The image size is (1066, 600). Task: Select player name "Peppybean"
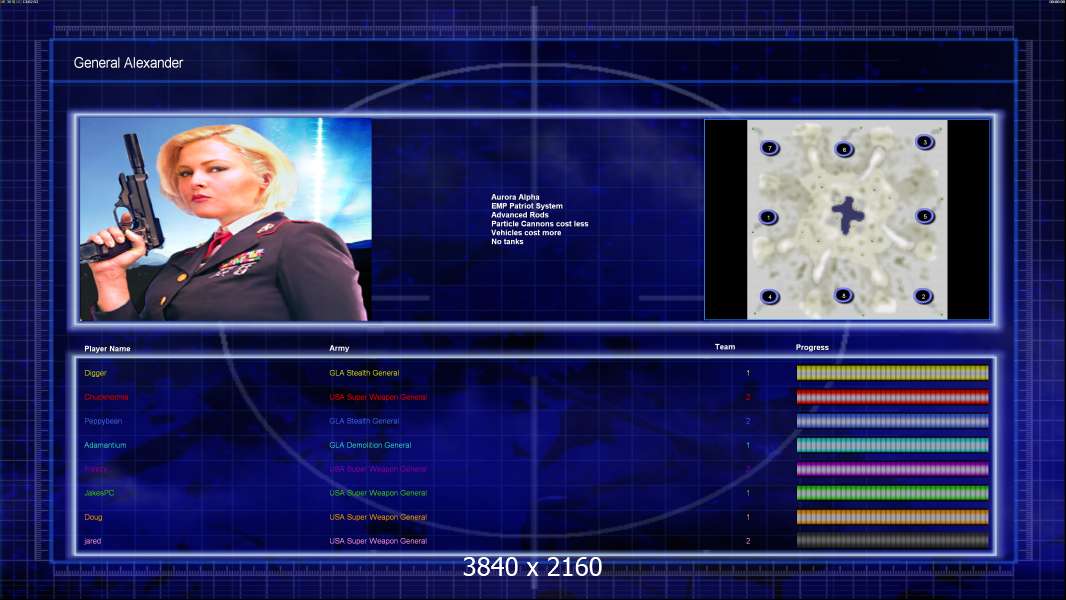click(x=103, y=421)
